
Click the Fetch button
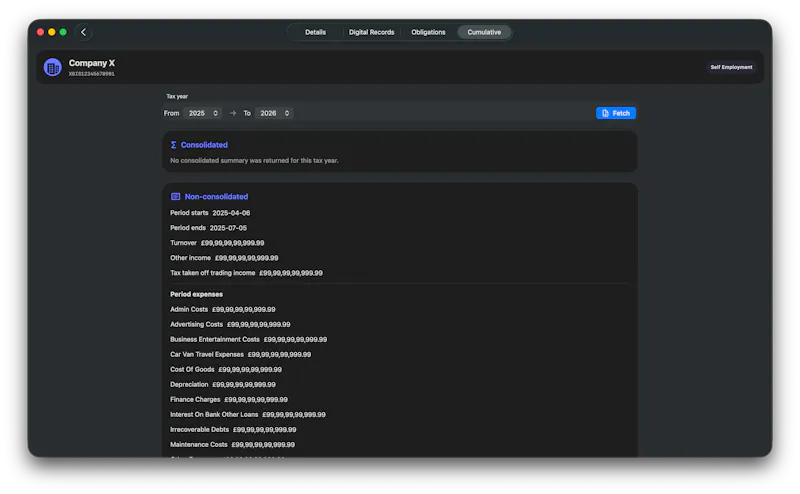click(616, 113)
